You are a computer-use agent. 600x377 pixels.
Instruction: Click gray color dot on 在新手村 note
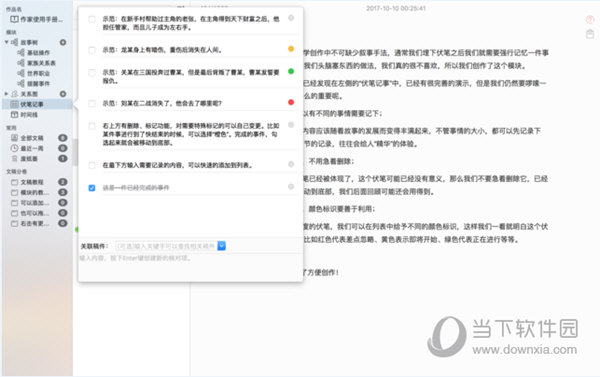291,18
